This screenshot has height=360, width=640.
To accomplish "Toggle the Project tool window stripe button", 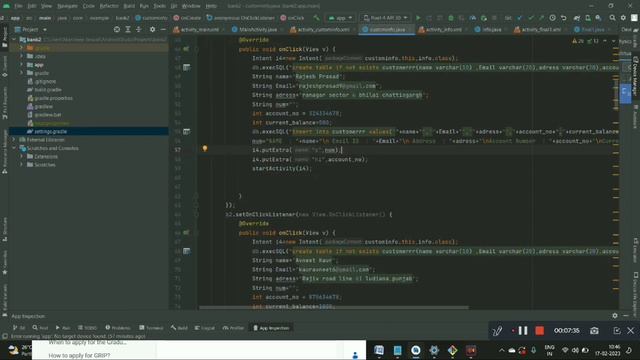I will click(x=4, y=37).
